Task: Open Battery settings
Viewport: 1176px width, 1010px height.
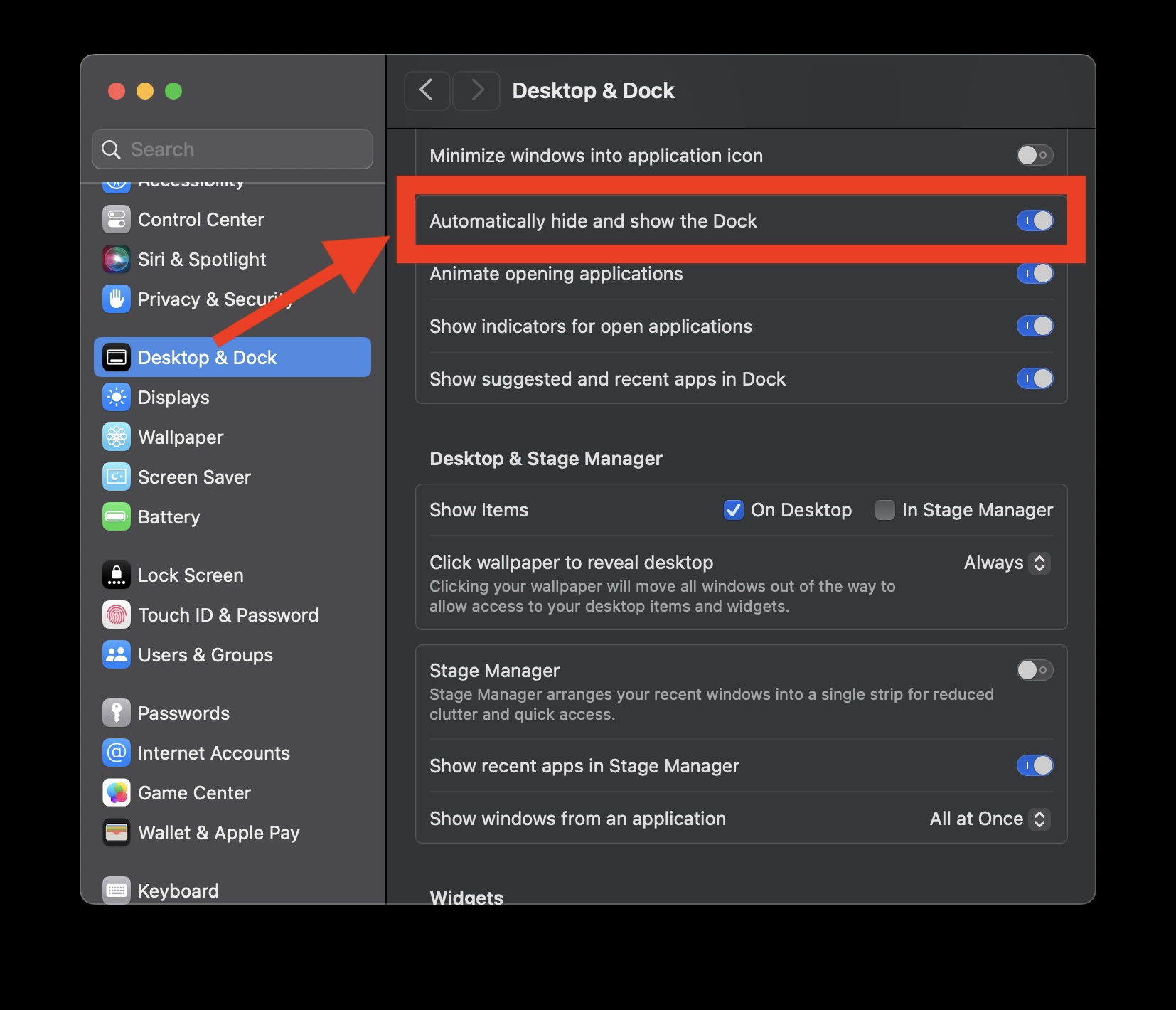Action: (x=169, y=516)
